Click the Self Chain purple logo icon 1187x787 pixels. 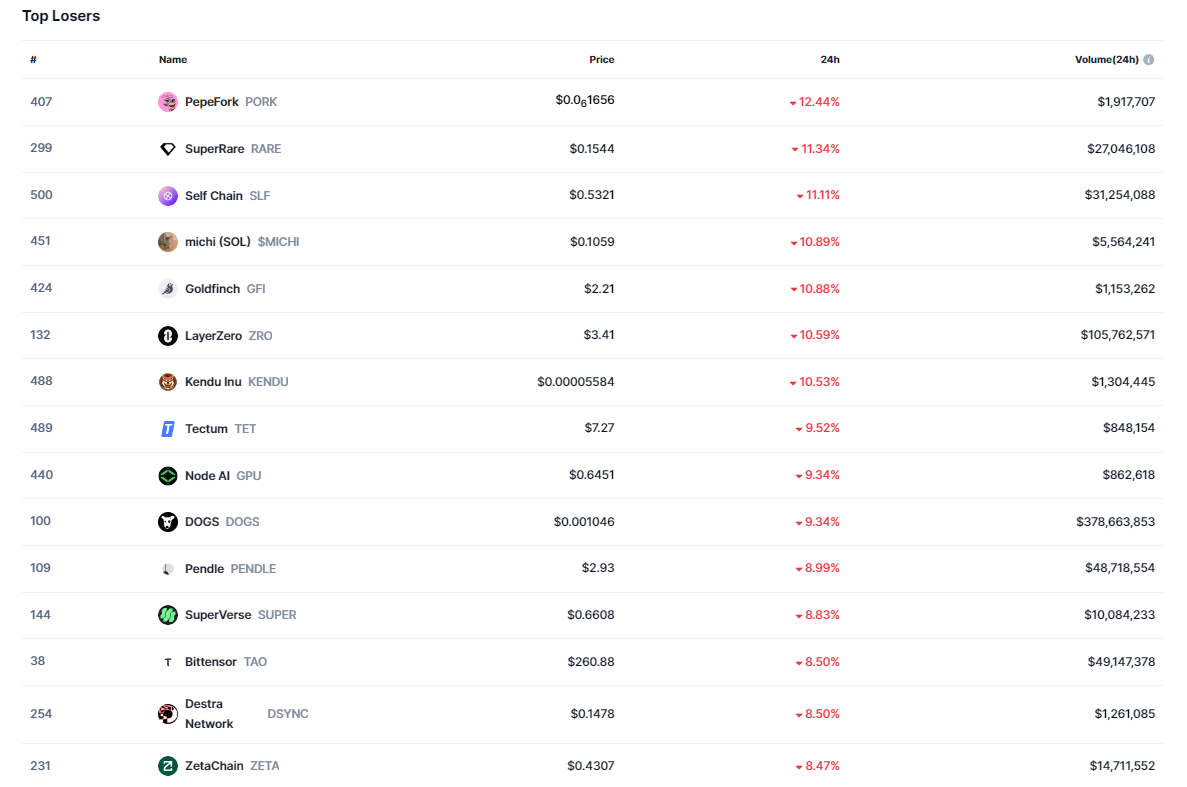(x=168, y=196)
